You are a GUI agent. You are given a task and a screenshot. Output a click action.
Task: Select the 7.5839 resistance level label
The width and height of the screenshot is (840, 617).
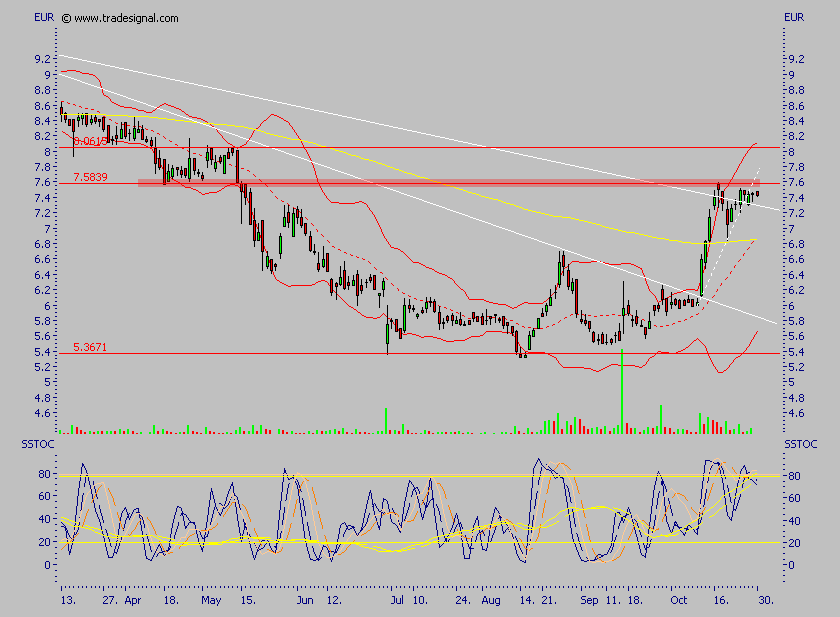tap(92, 177)
